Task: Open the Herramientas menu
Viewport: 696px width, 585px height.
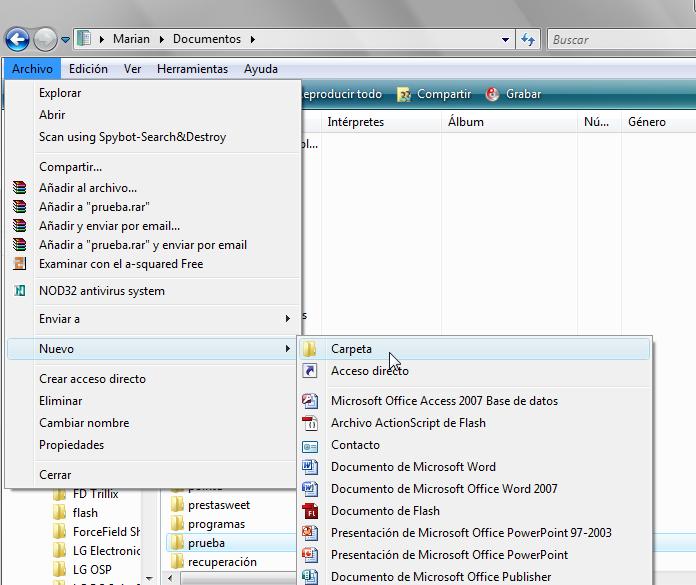Action: click(192, 69)
